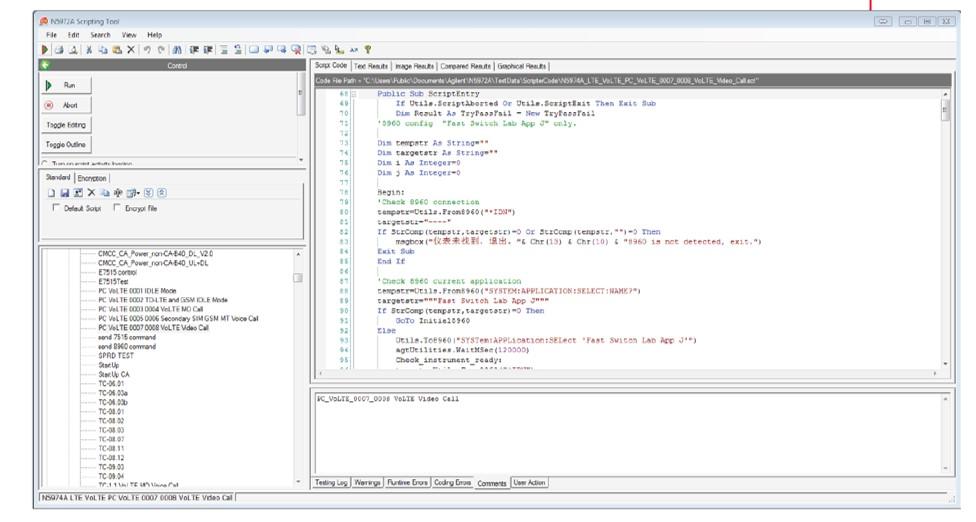Image resolution: width=976 pixels, height=522 pixels.
Task: Click the Toggle Outline button
Action: coord(67,145)
